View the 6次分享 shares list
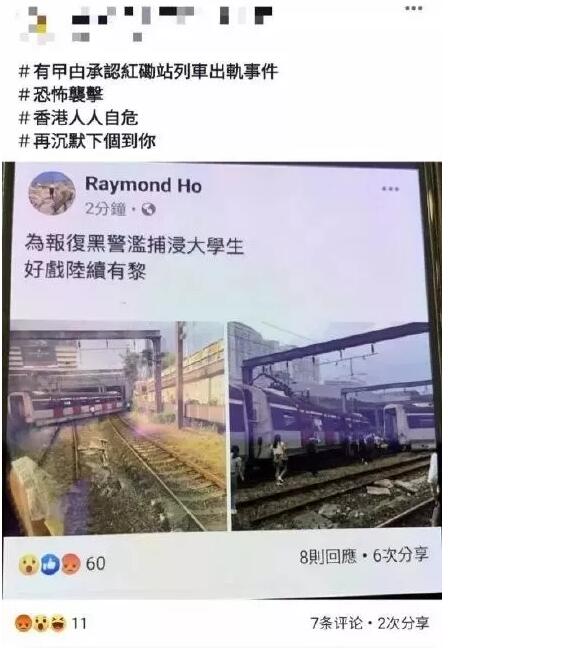The width and height of the screenshot is (563, 652). 400,555
